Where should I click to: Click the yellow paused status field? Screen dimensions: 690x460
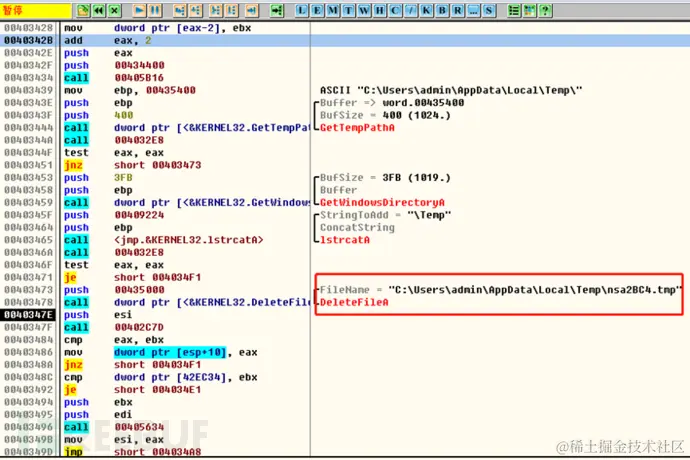click(x=36, y=10)
